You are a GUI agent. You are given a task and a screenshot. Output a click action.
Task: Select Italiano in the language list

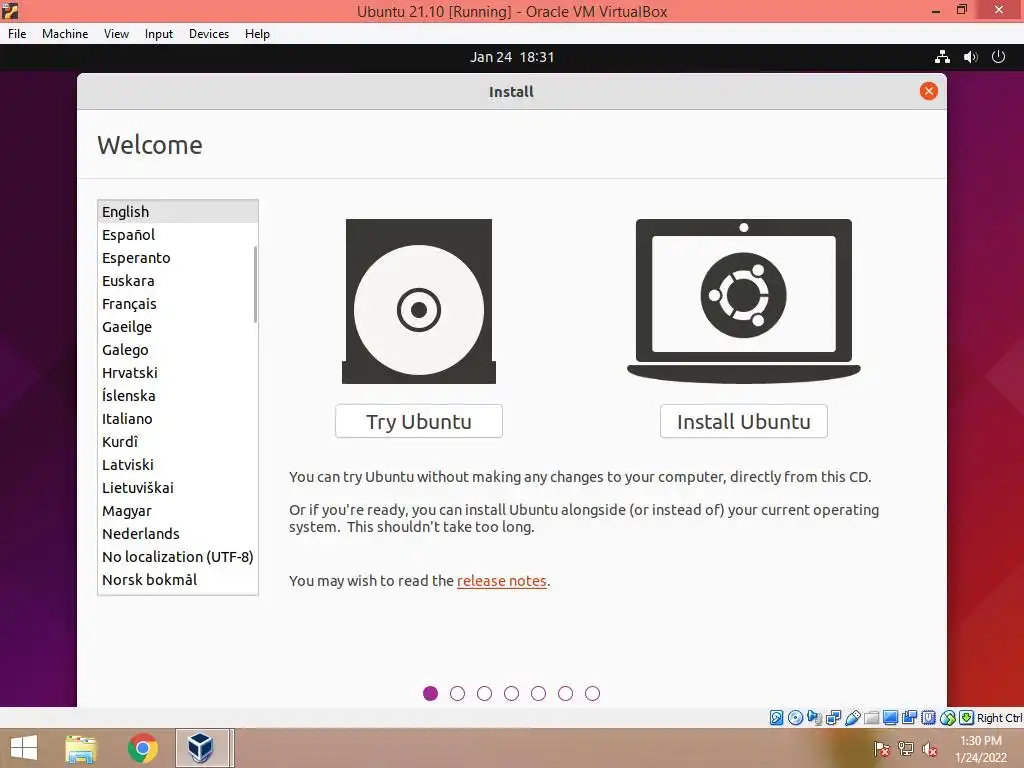coord(178,419)
